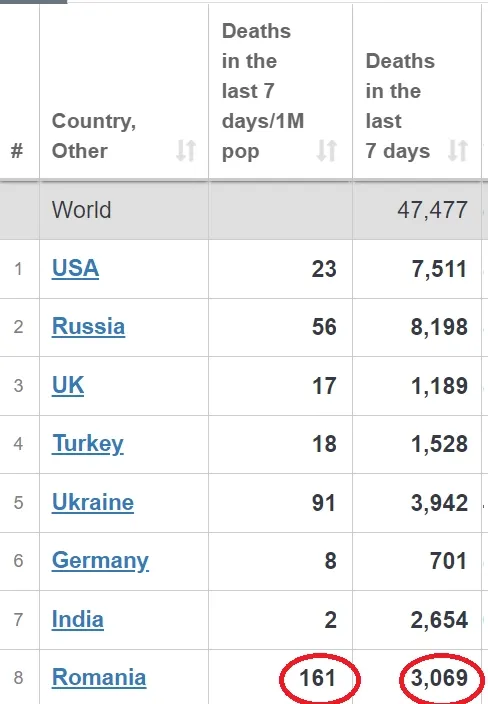Image resolution: width=488 pixels, height=704 pixels.
Task: Open the Ukraine country link
Action: pyautogui.click(x=93, y=502)
